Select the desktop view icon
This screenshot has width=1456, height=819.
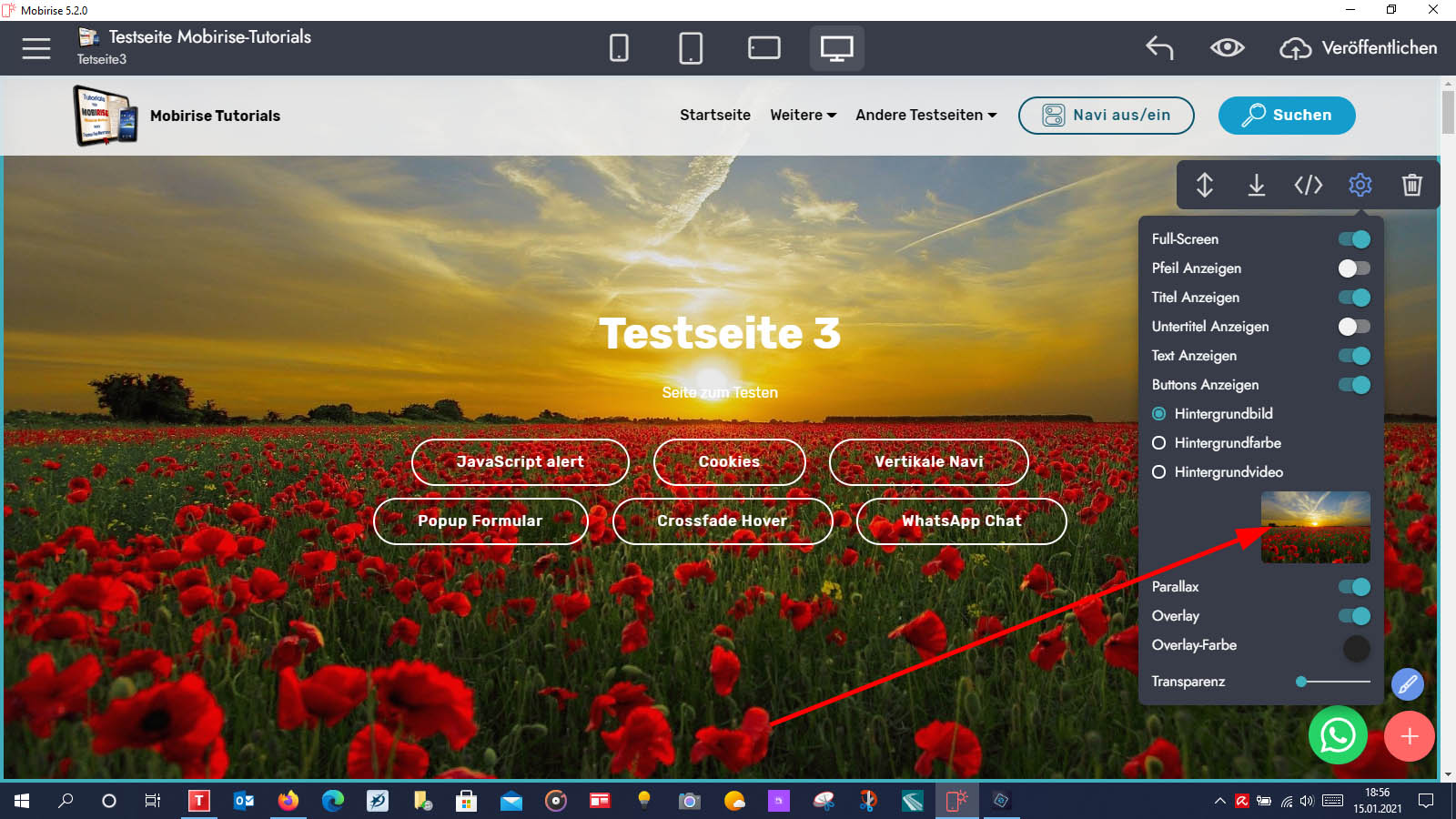836,48
